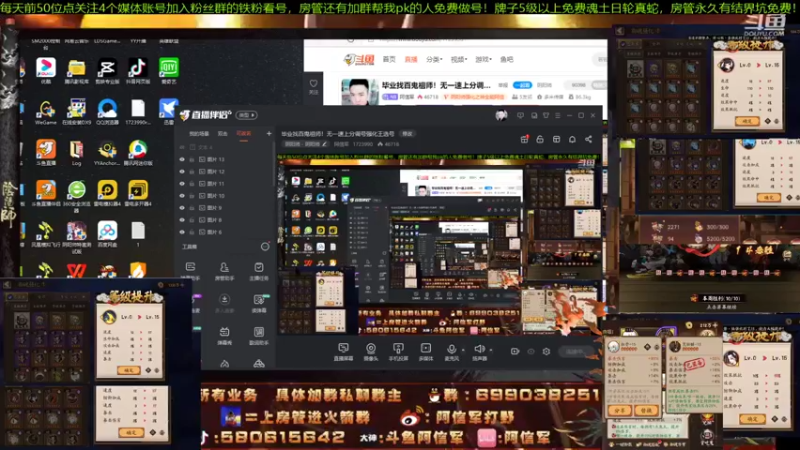Viewport: 800px width, 450px height.
Task: Toggle the lock on 图片 13 layer
Action: click(x=192, y=159)
